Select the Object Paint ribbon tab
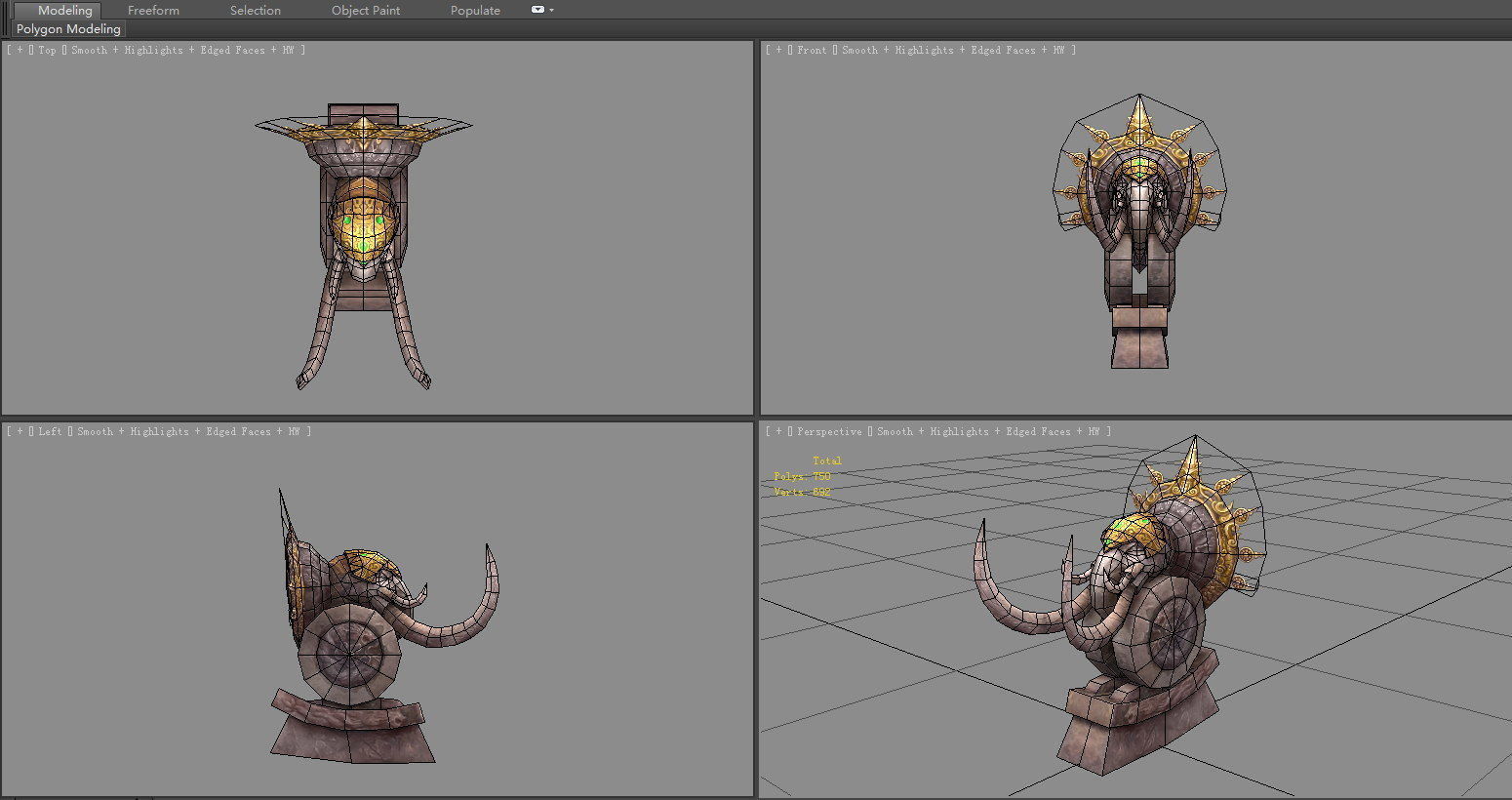Screen dimensions: 1512x800 366,10
